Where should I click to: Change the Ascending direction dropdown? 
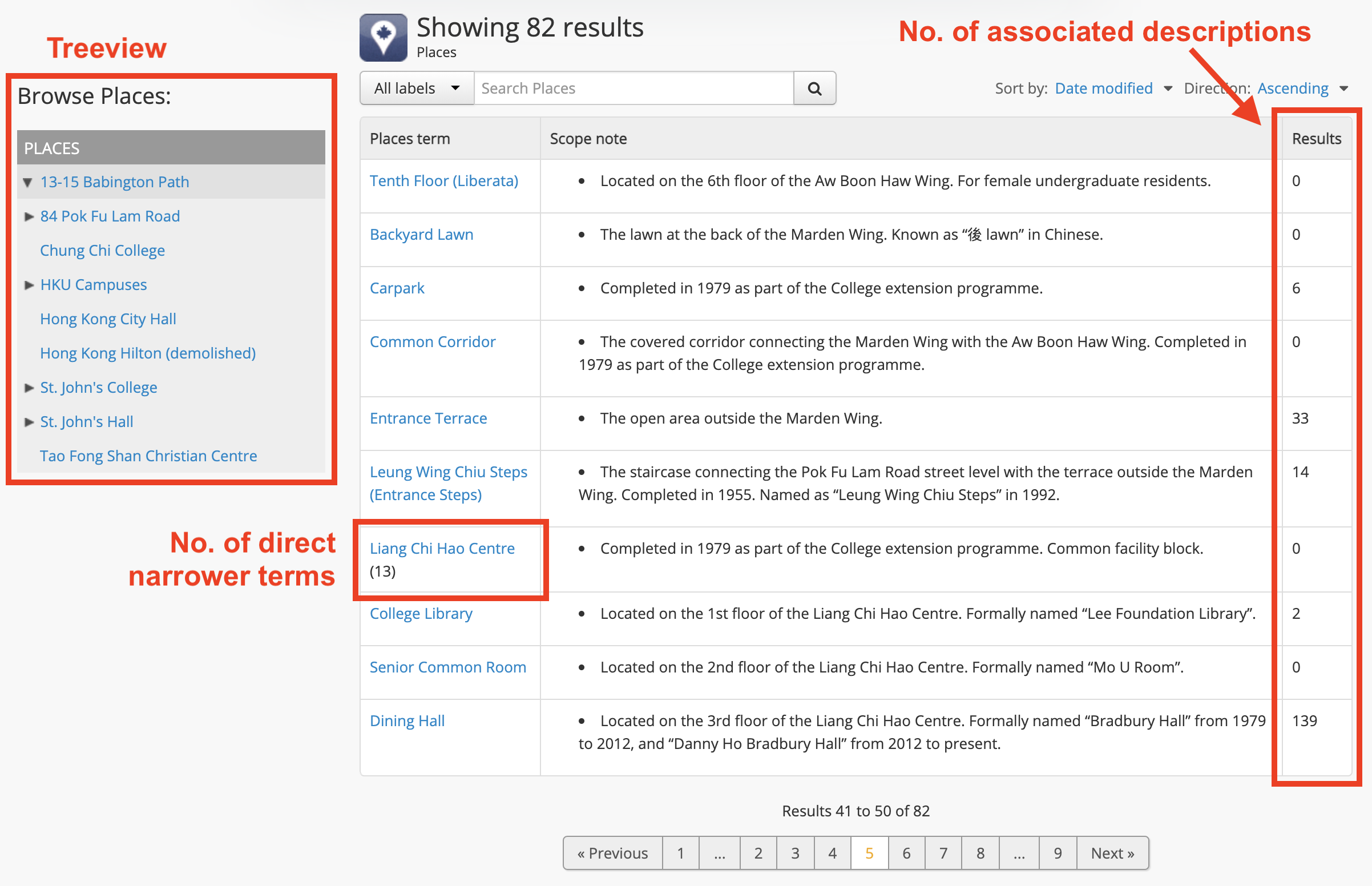tap(1301, 88)
